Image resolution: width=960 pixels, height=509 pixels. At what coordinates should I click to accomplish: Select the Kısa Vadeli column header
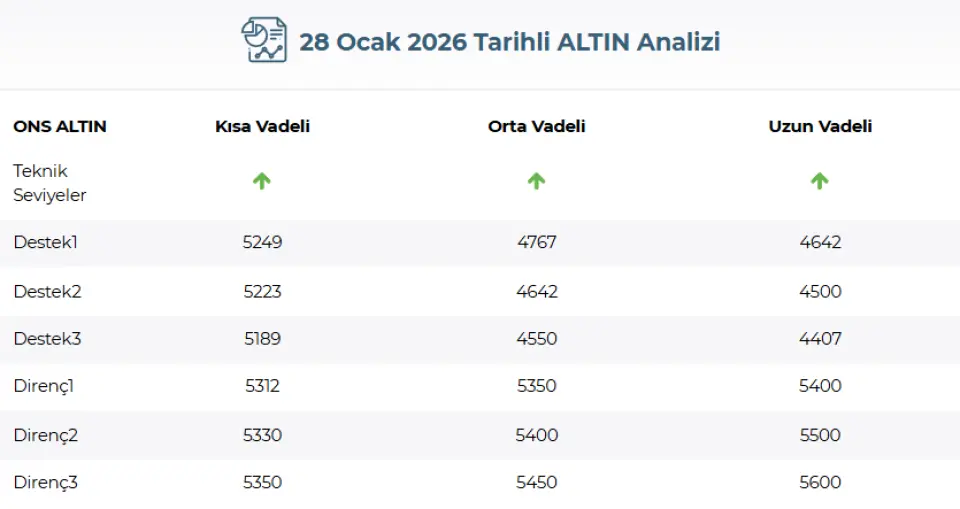coord(262,127)
